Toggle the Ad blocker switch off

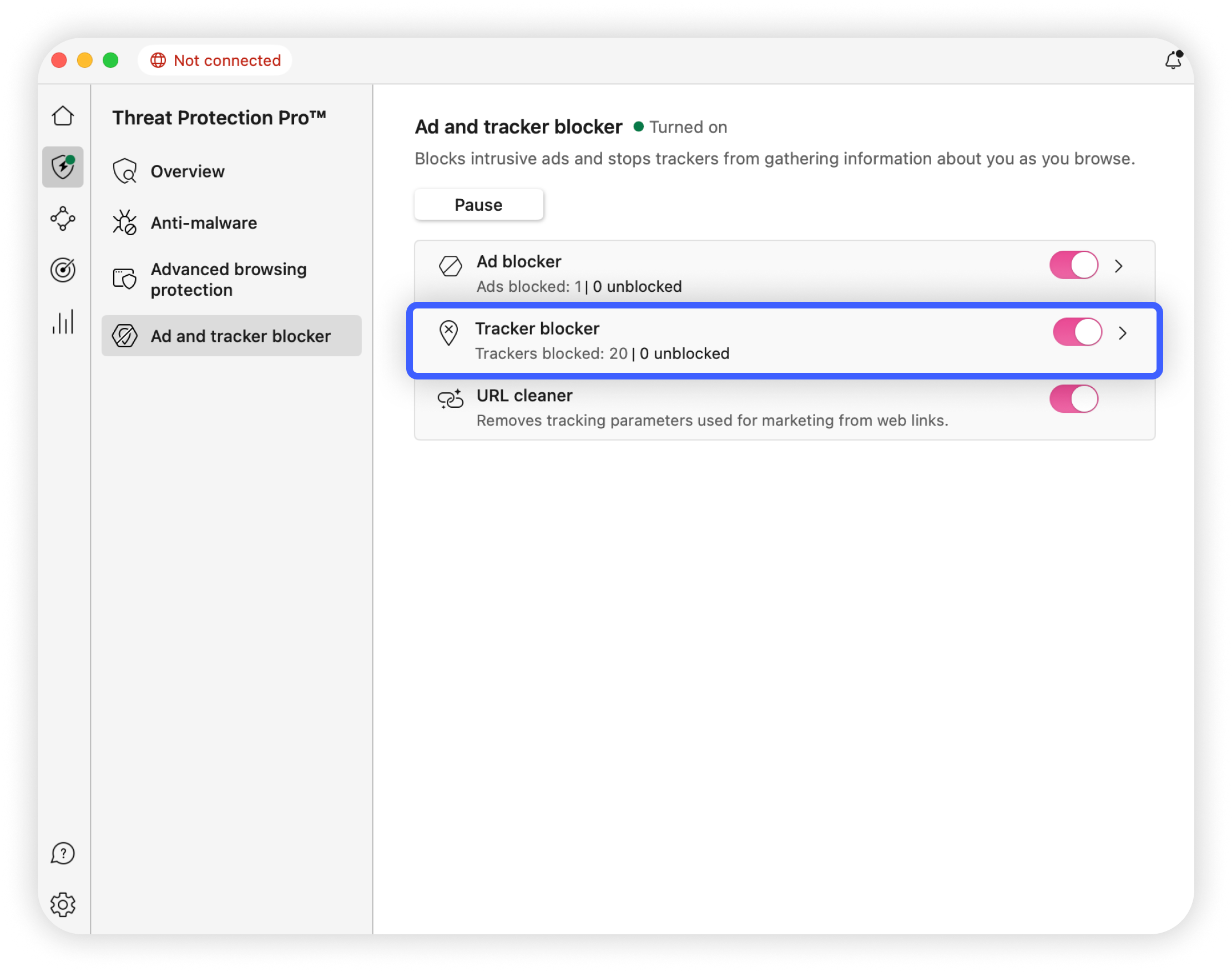[x=1074, y=265]
